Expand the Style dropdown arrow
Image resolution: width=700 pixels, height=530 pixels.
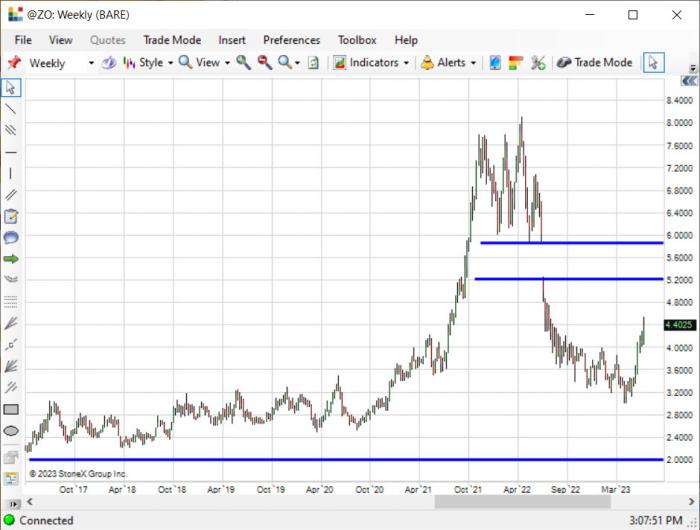point(170,63)
